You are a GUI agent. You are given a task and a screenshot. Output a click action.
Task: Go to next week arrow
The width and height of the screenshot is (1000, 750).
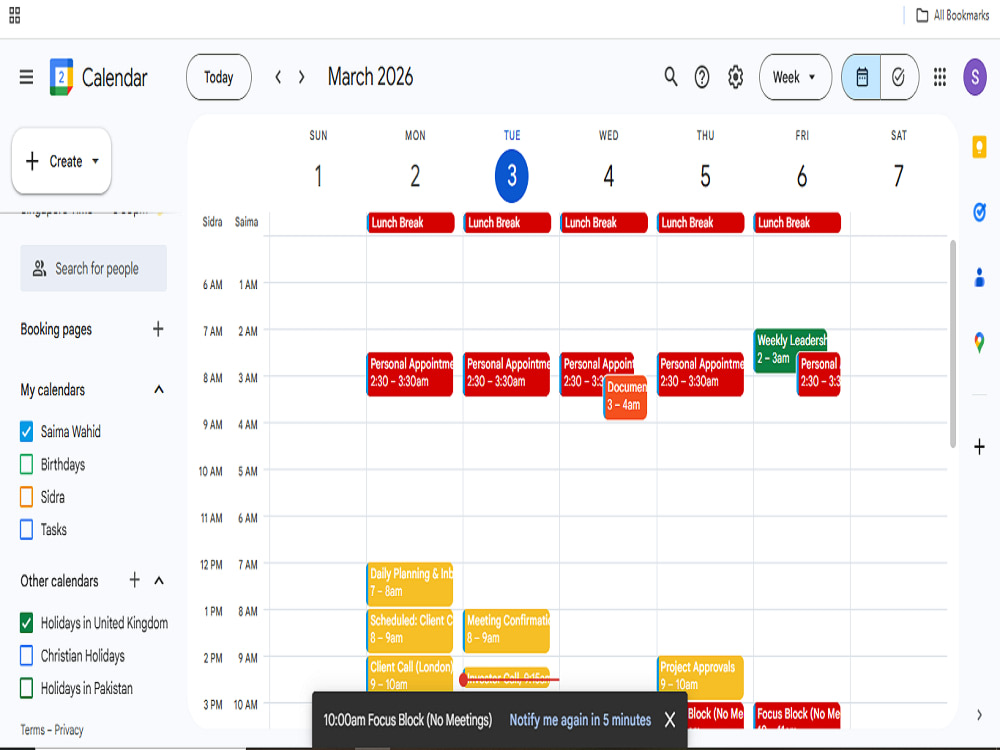click(x=302, y=77)
